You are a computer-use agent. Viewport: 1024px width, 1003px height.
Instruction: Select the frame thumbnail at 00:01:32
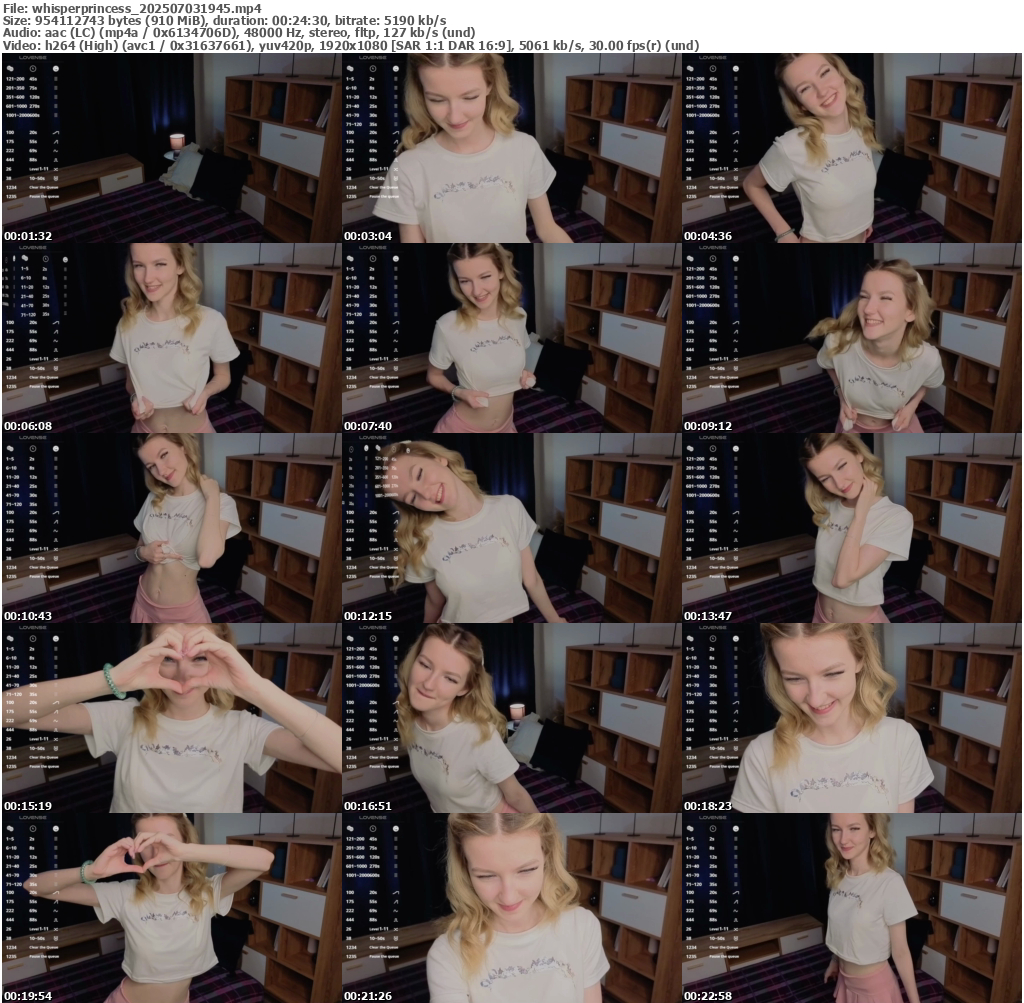click(172, 148)
